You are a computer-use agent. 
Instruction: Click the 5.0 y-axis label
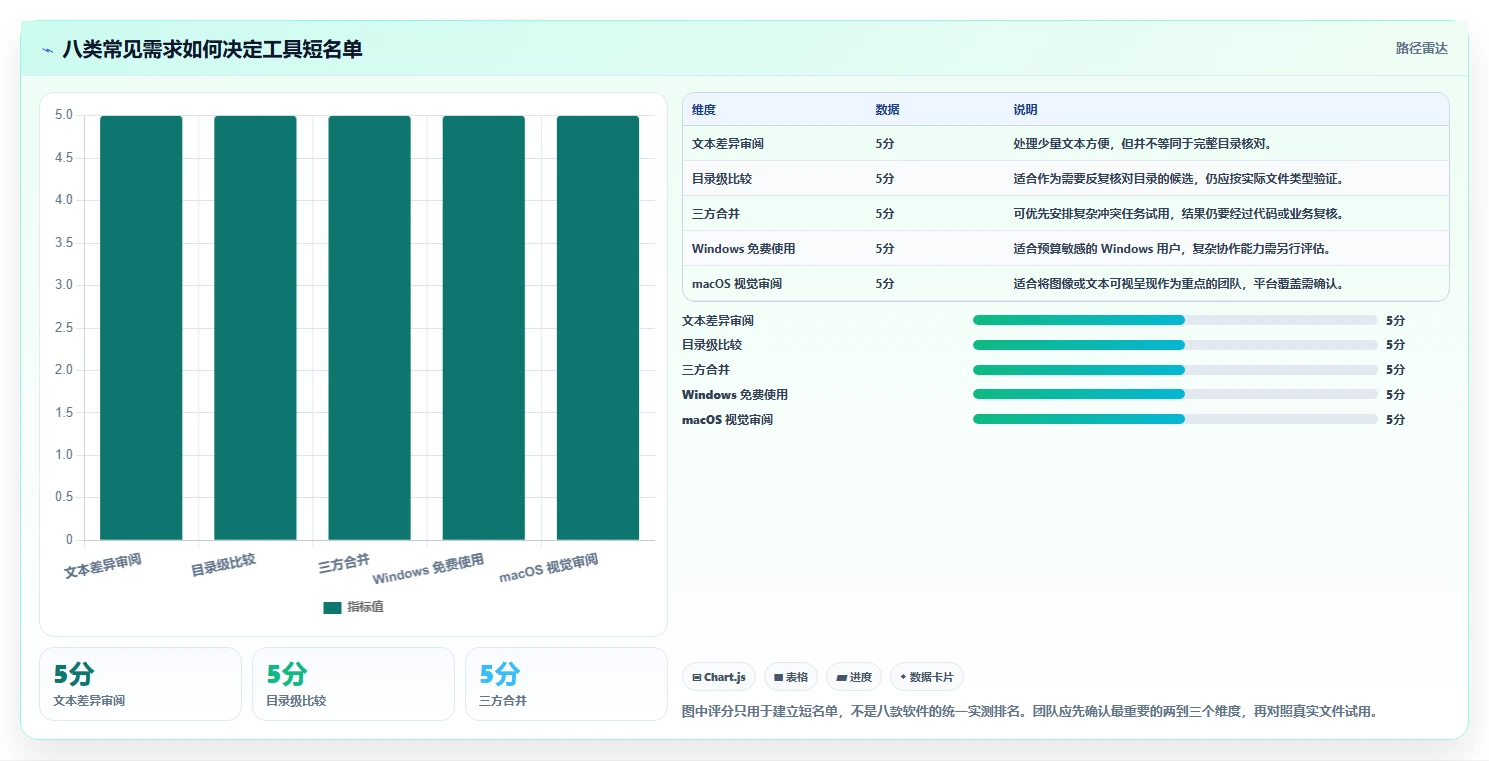64,115
